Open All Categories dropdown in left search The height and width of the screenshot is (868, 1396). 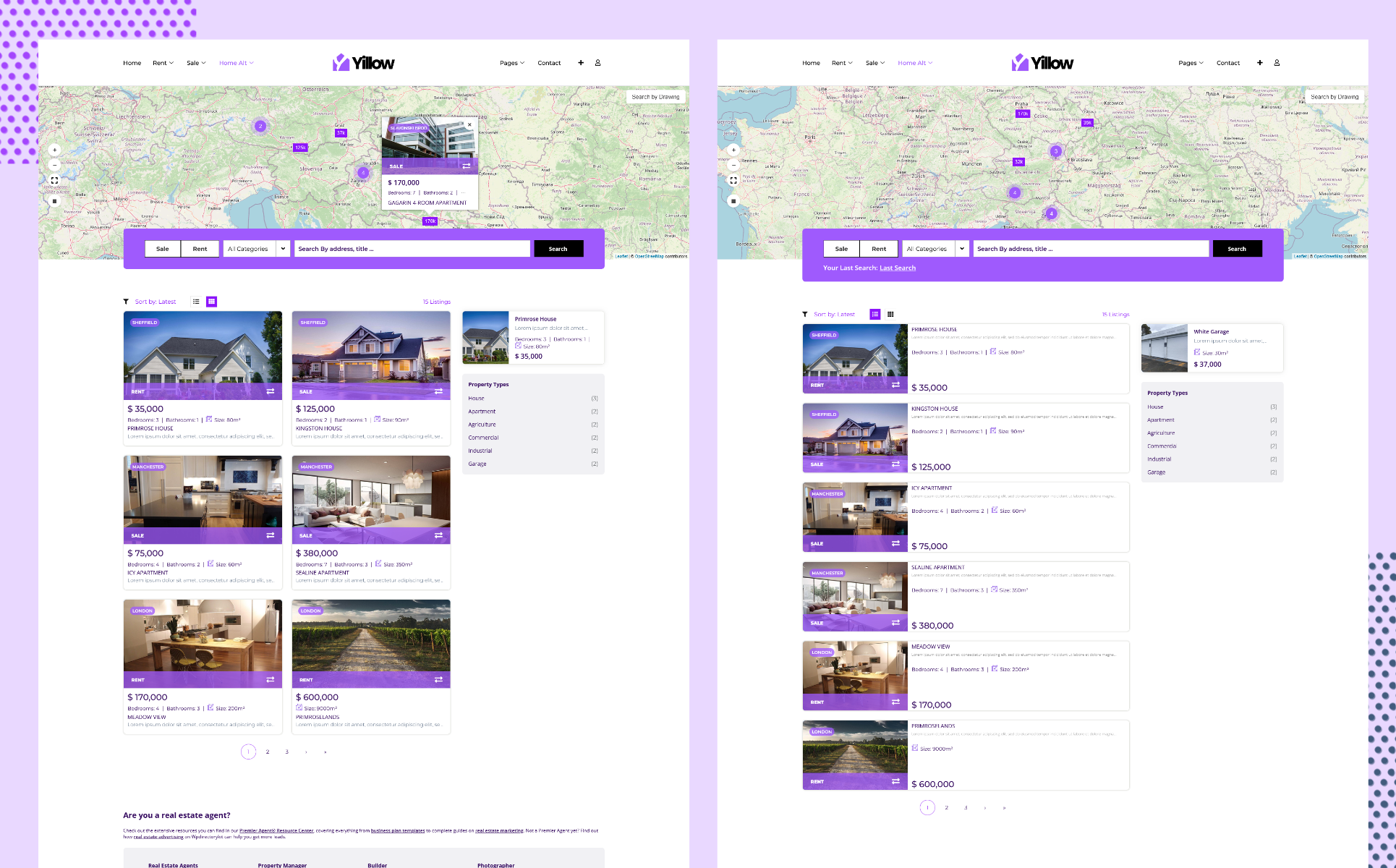point(256,249)
